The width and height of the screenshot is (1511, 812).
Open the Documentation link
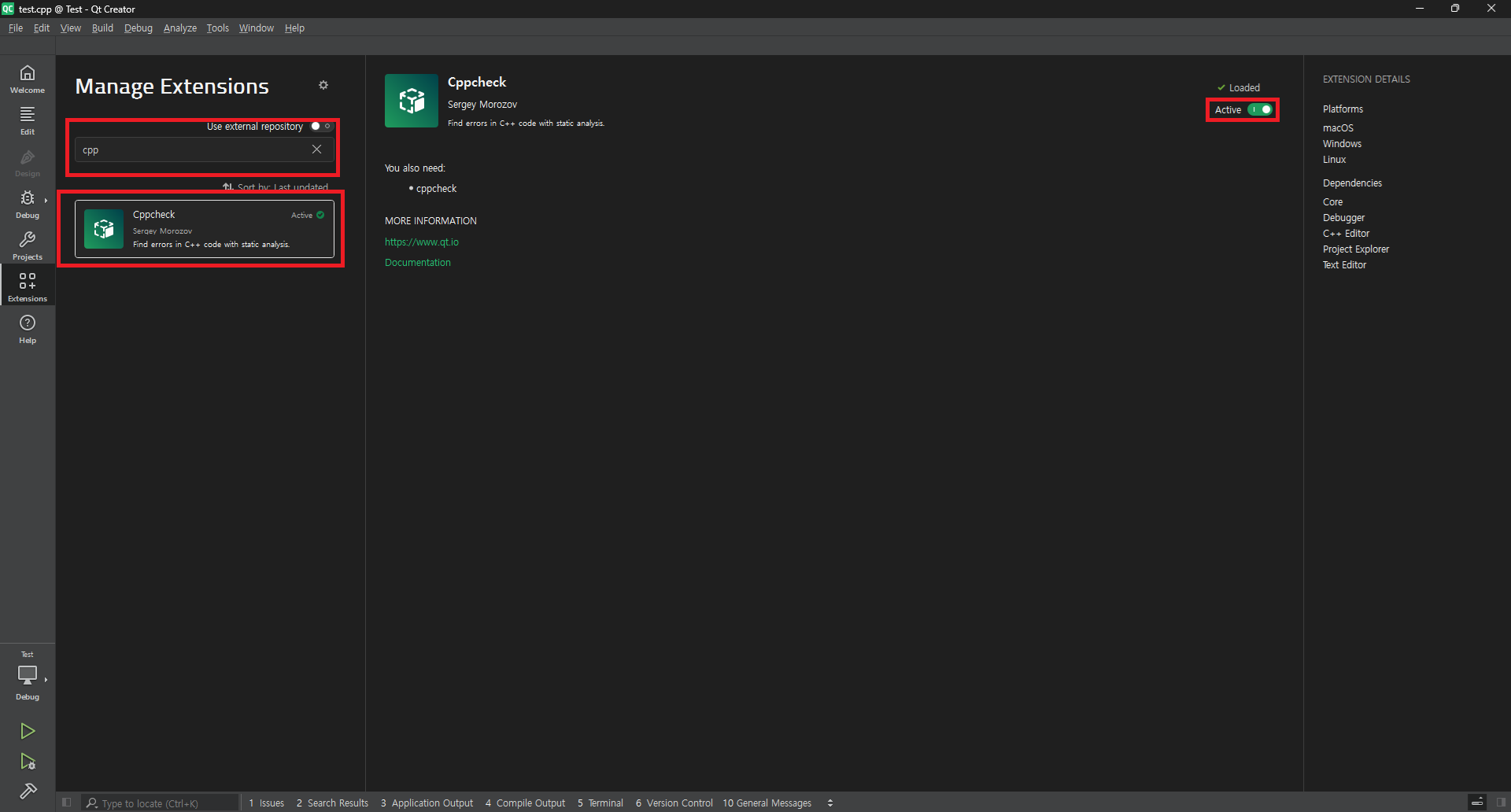pyautogui.click(x=418, y=263)
